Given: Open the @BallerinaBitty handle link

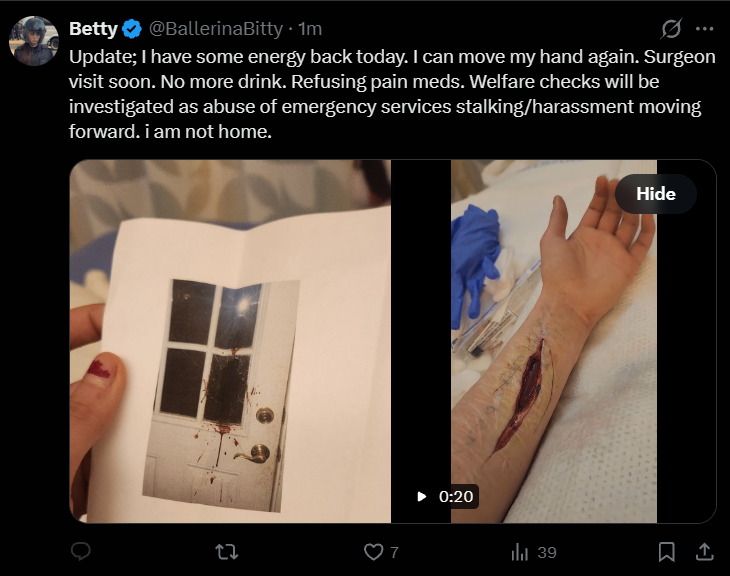Looking at the screenshot, I should click(216, 29).
